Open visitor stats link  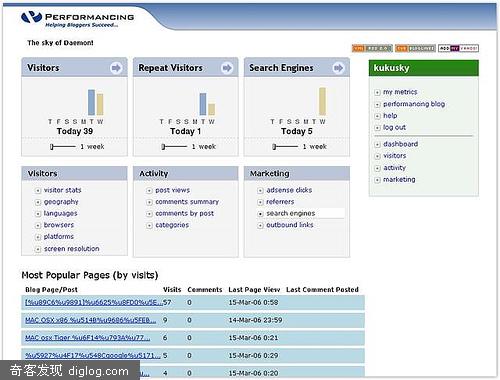pos(63,190)
